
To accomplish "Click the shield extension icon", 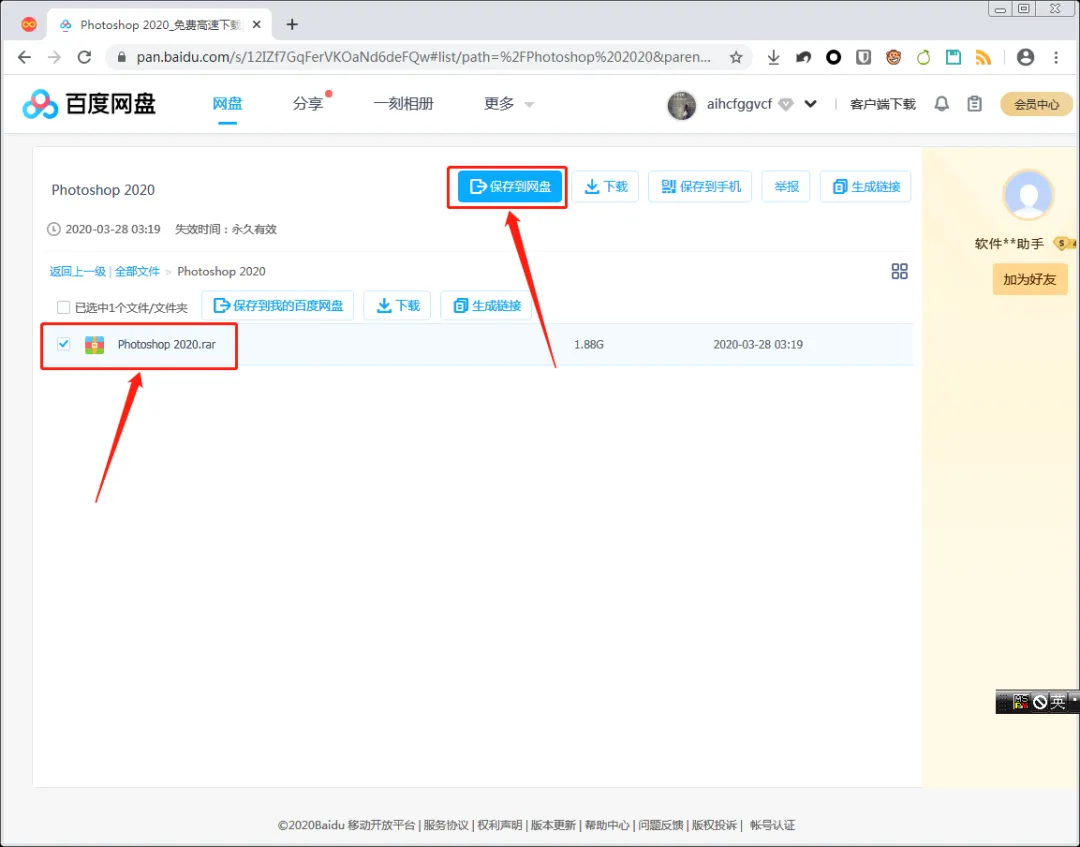I will [863, 57].
